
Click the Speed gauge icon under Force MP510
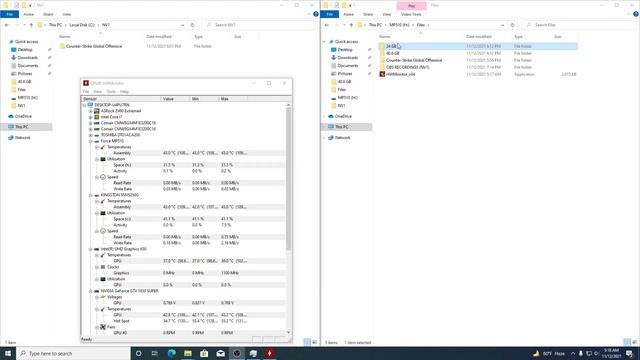click(103, 177)
